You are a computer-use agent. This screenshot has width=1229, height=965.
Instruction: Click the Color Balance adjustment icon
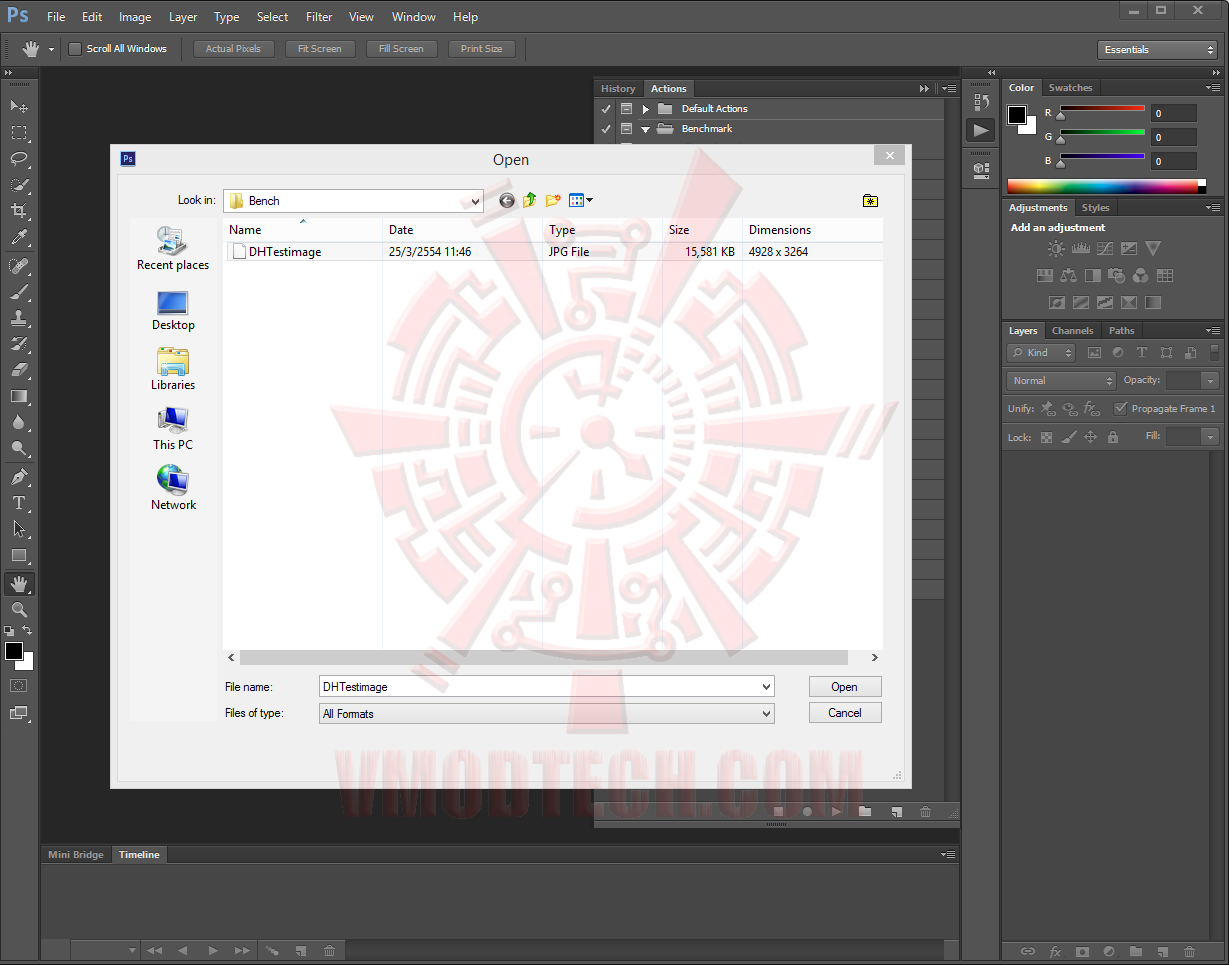(x=1068, y=276)
